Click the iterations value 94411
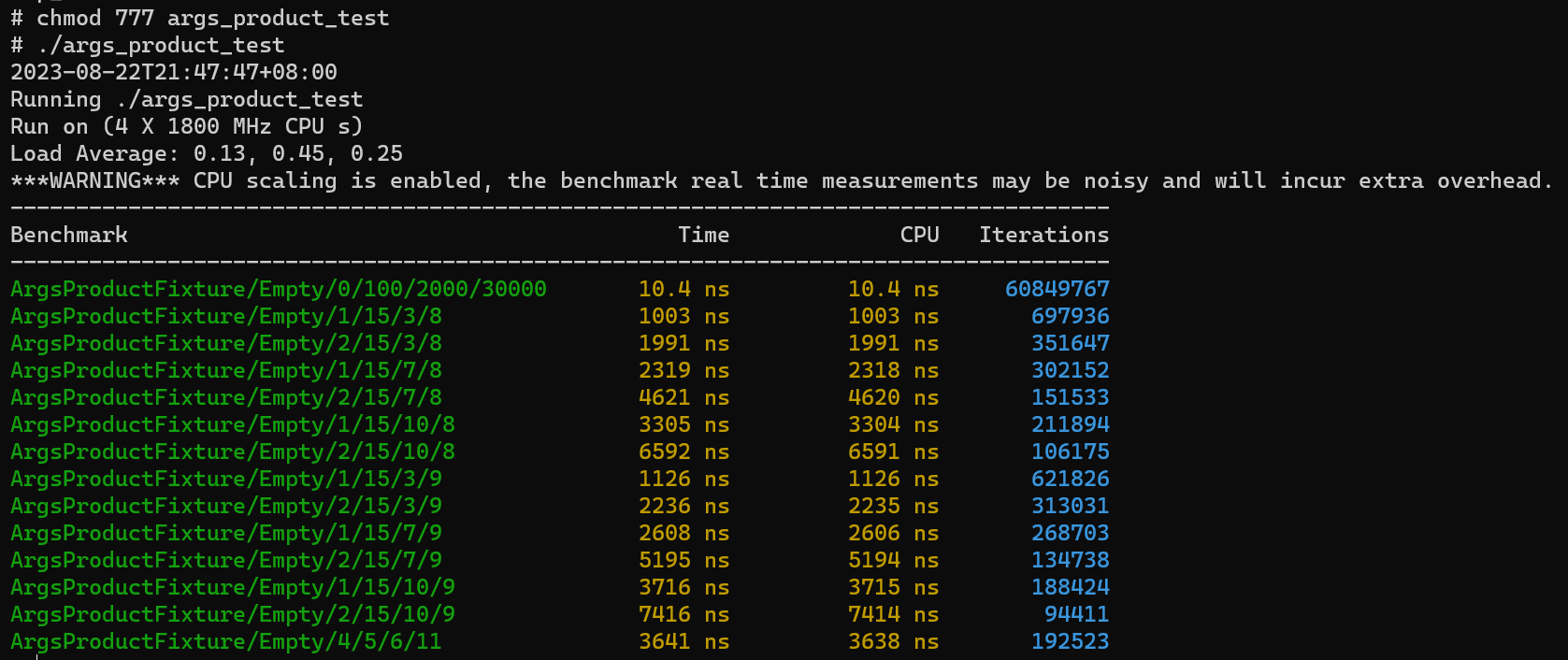The height and width of the screenshot is (660, 1568). [x=1077, y=614]
